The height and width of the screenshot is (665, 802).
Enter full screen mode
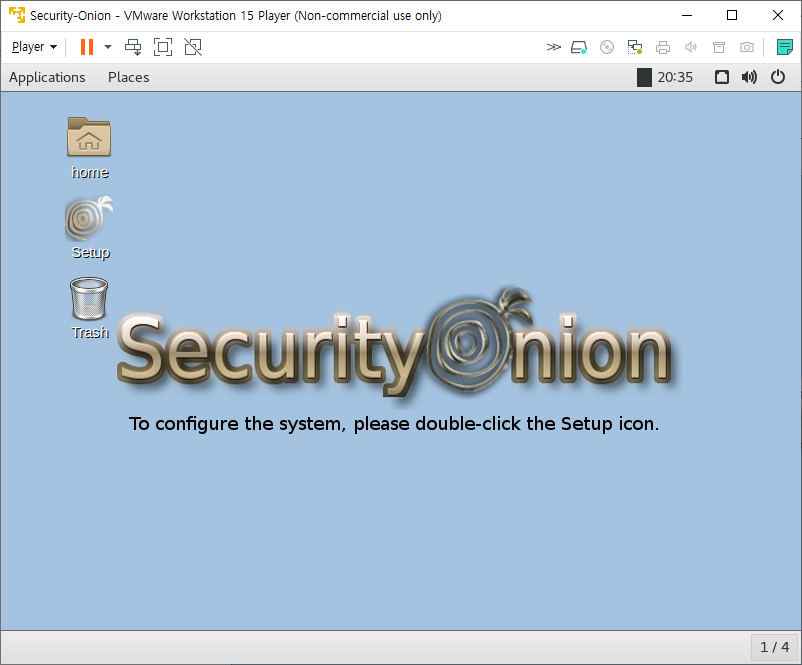point(163,47)
